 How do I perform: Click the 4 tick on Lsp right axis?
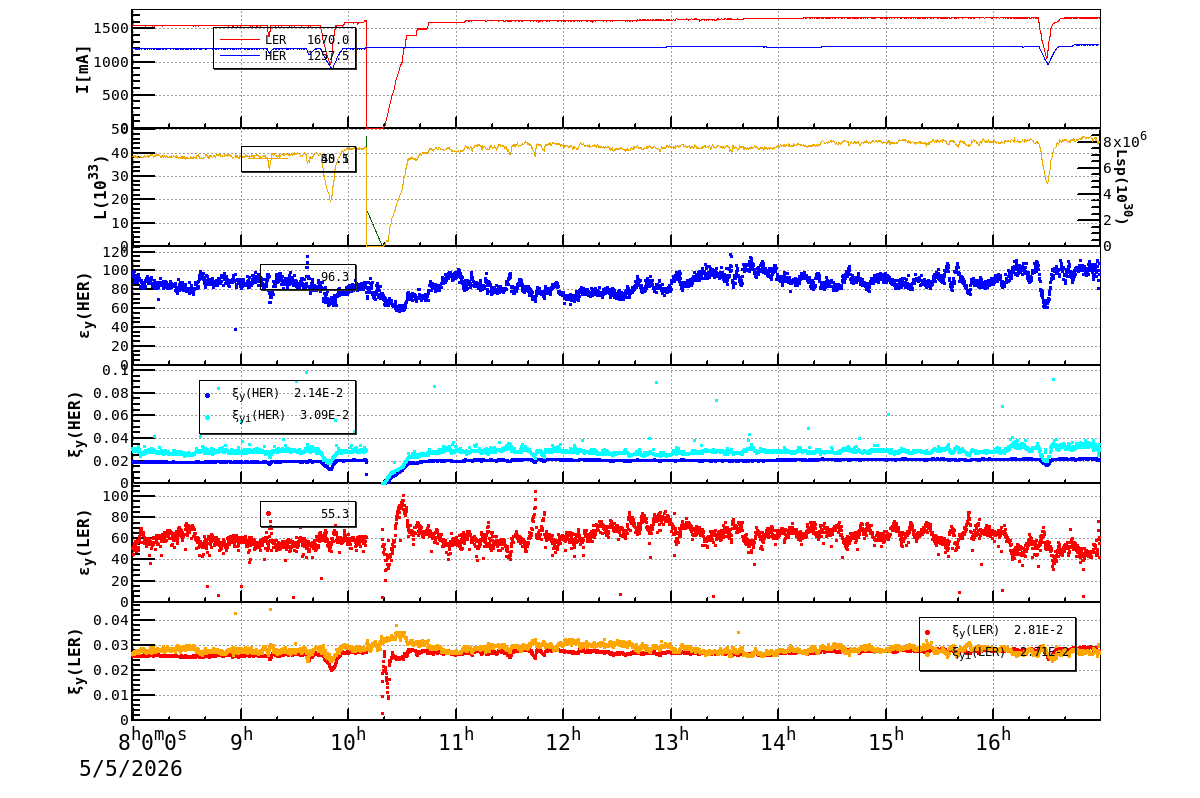[x=1108, y=194]
